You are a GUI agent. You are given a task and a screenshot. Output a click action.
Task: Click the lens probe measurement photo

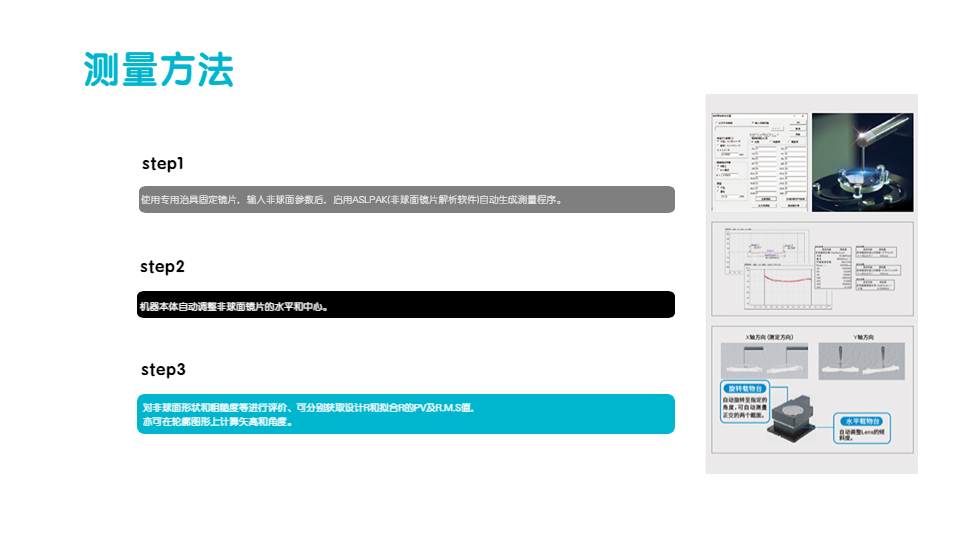(861, 161)
